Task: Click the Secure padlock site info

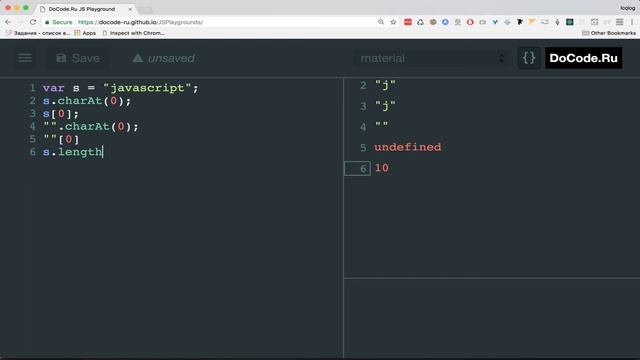Action: [x=58, y=22]
